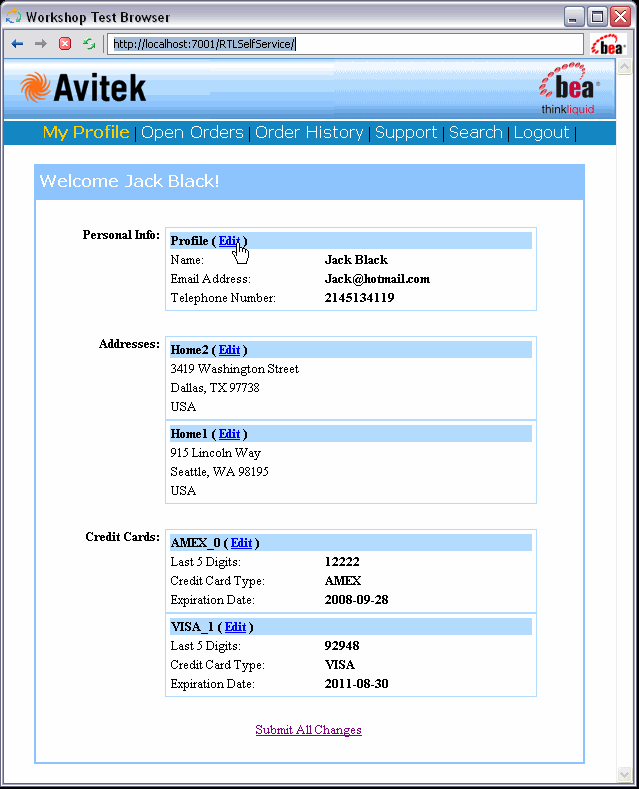Click VISA last digits 92948

pos(342,646)
